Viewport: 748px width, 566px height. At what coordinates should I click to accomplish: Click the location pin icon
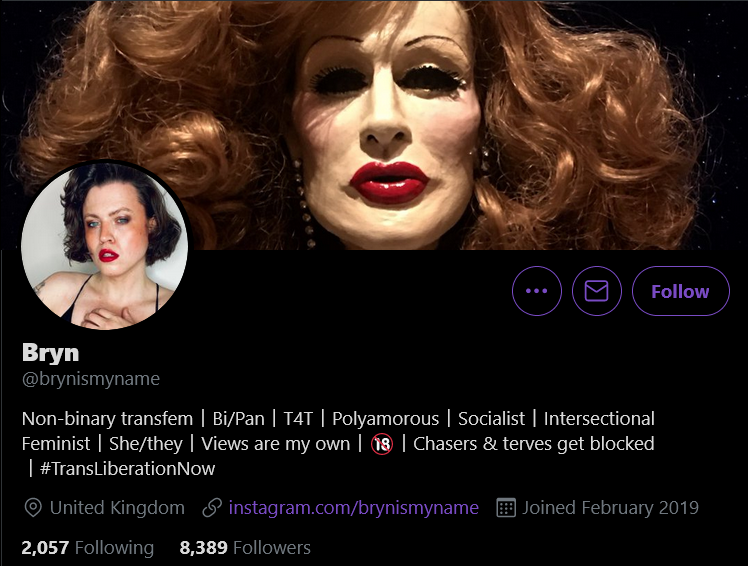click(33, 508)
